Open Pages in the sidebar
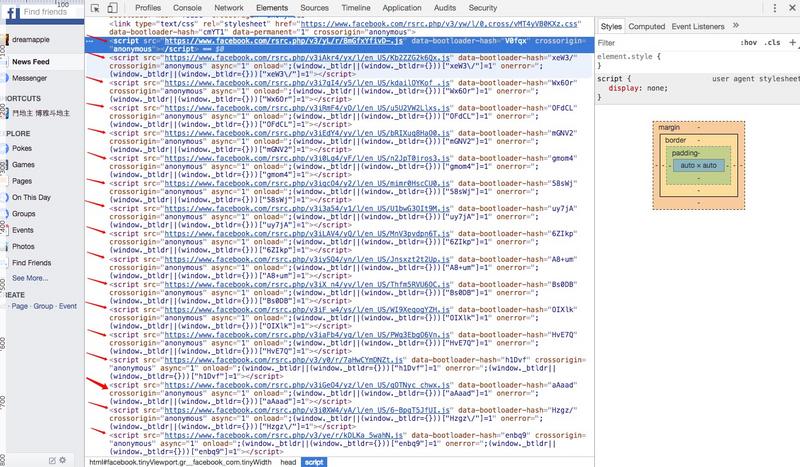This screenshot has height=467, width=800. pos(22,181)
